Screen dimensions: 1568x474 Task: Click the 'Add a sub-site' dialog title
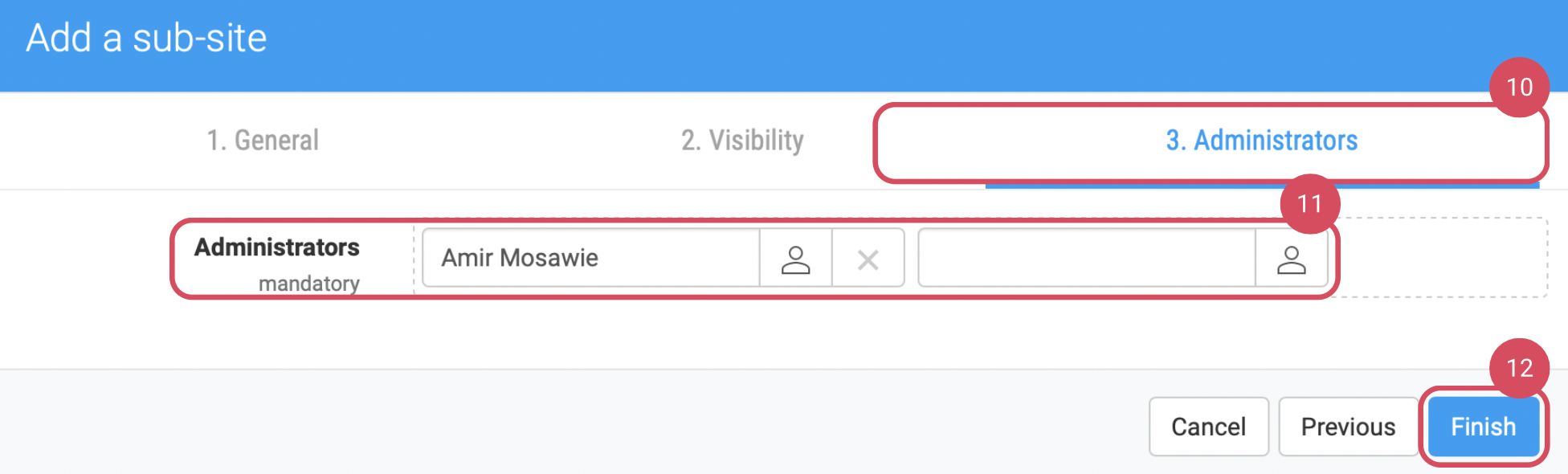[146, 39]
